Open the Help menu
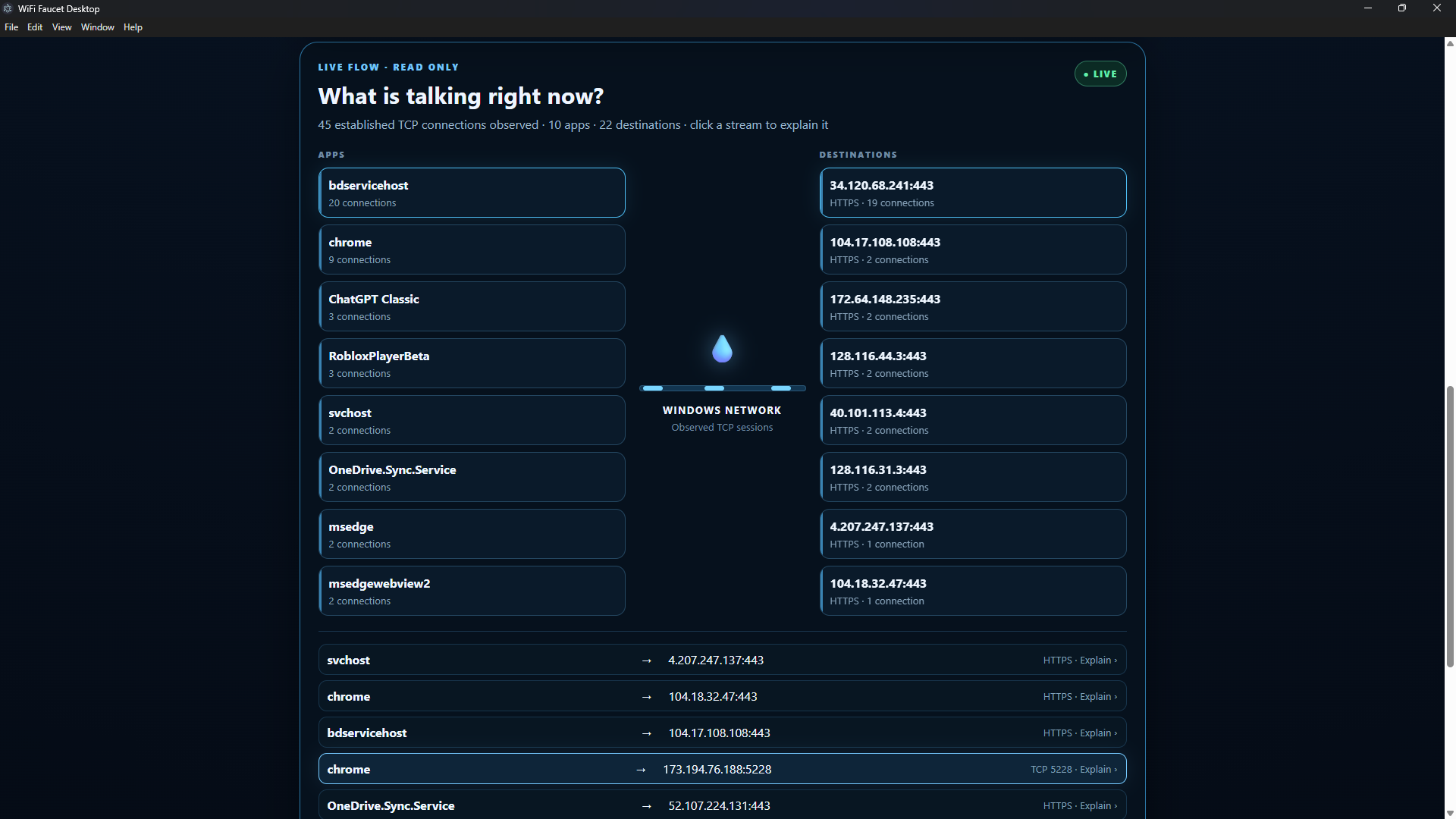The height and width of the screenshot is (819, 1456). click(x=133, y=27)
